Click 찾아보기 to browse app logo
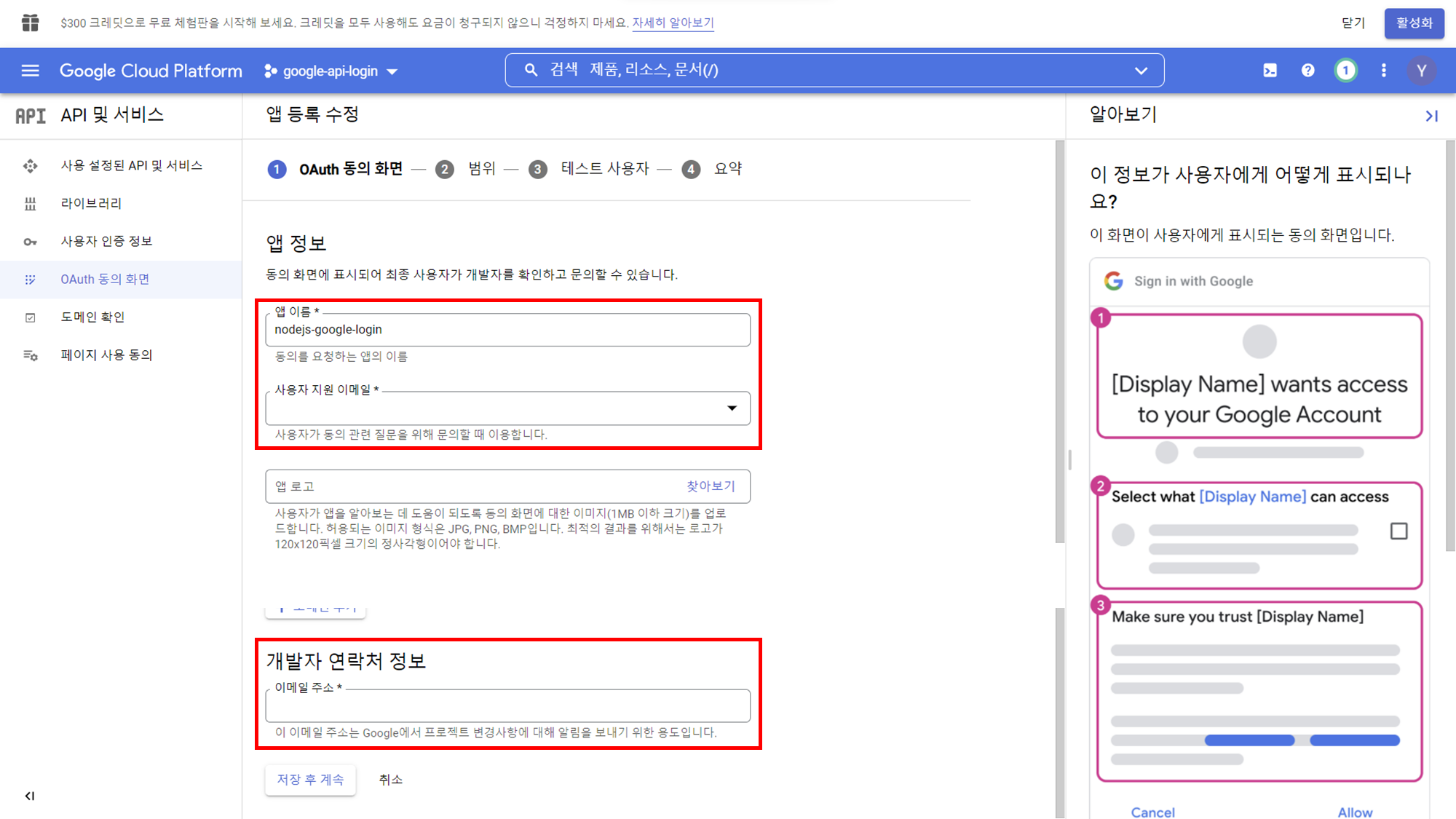 click(x=711, y=486)
